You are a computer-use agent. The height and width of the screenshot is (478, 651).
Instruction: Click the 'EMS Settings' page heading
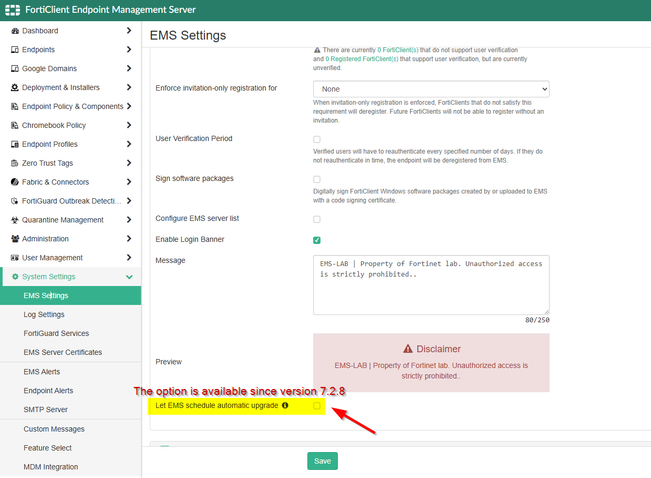point(188,35)
